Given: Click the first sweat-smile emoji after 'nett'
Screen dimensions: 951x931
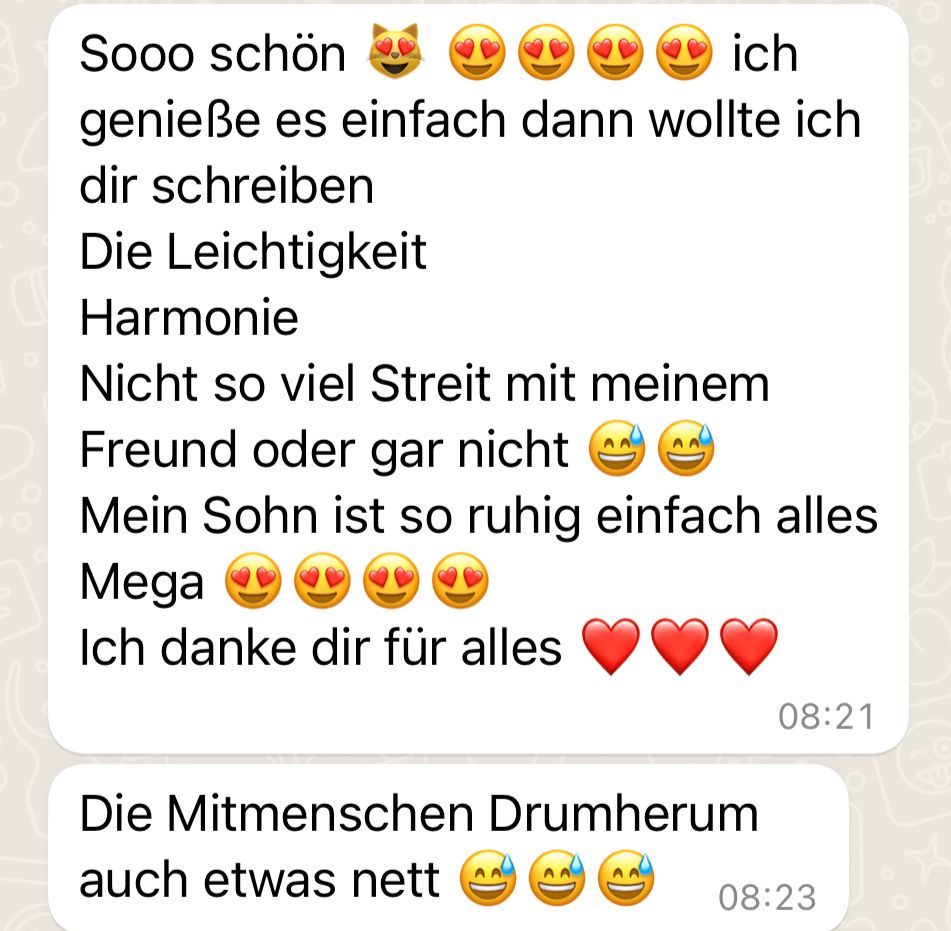Looking at the screenshot, I should [x=488, y=879].
